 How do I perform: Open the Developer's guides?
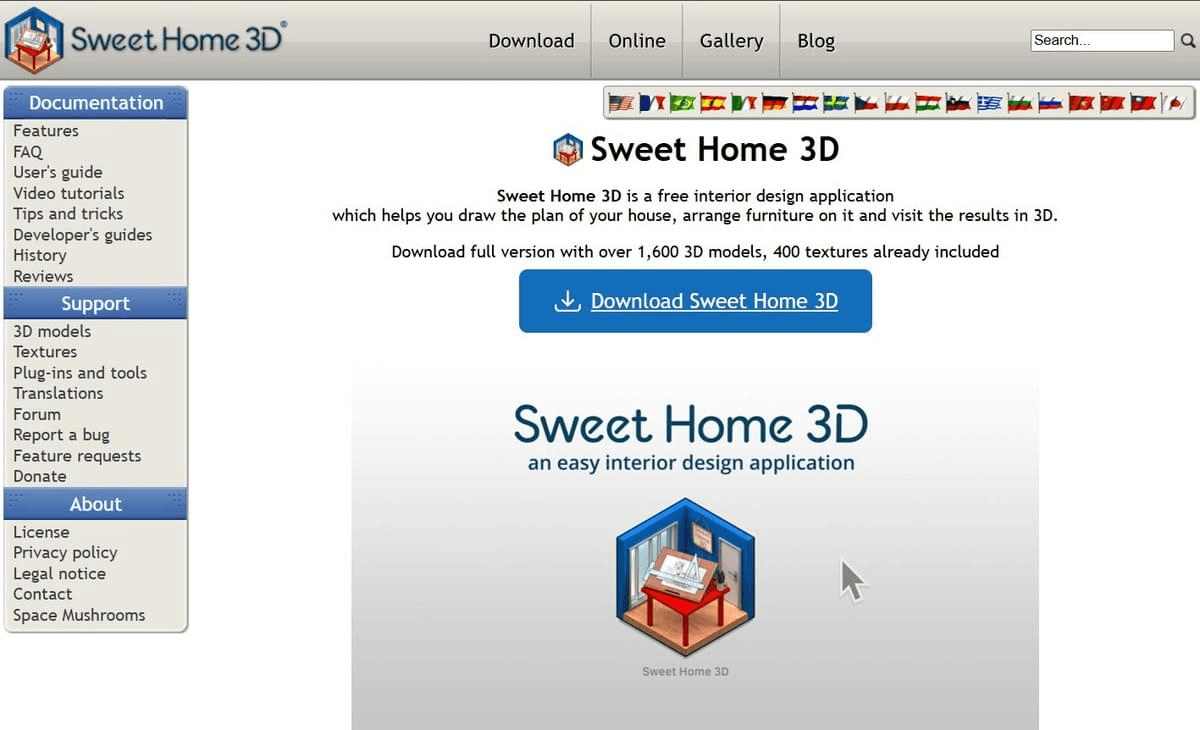[x=83, y=235]
